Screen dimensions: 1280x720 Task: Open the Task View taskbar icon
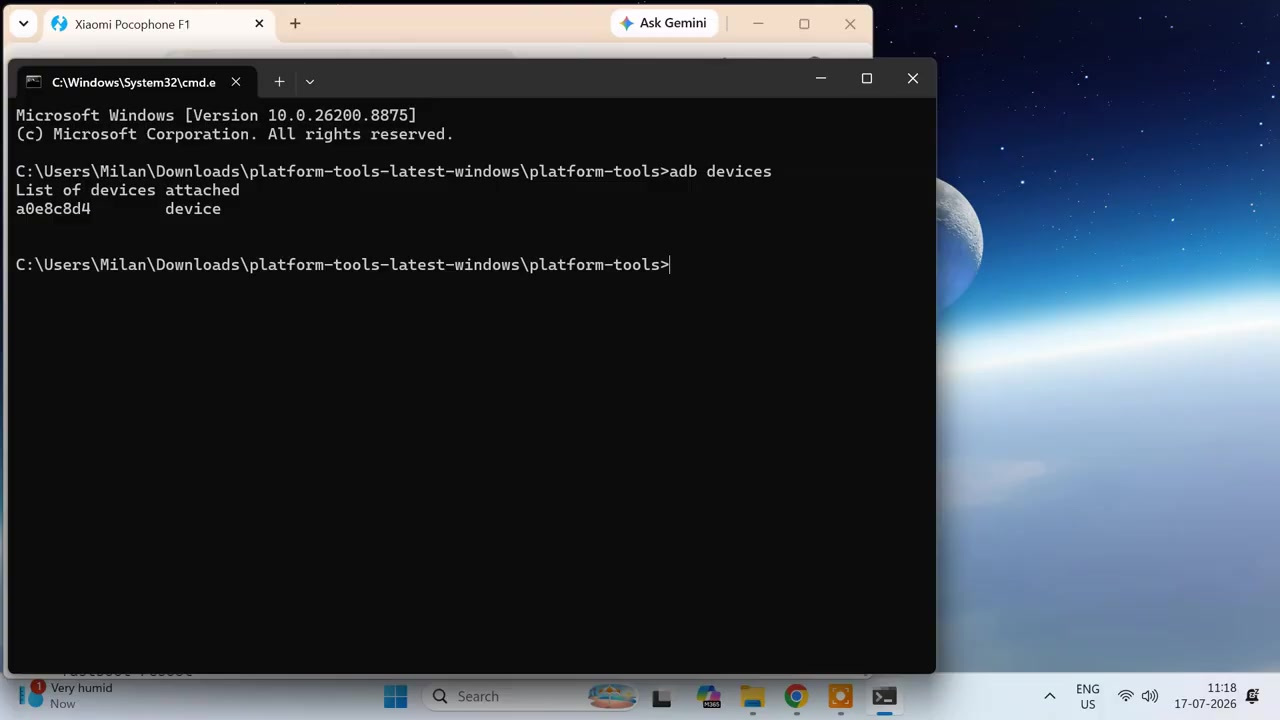pyautogui.click(x=661, y=696)
